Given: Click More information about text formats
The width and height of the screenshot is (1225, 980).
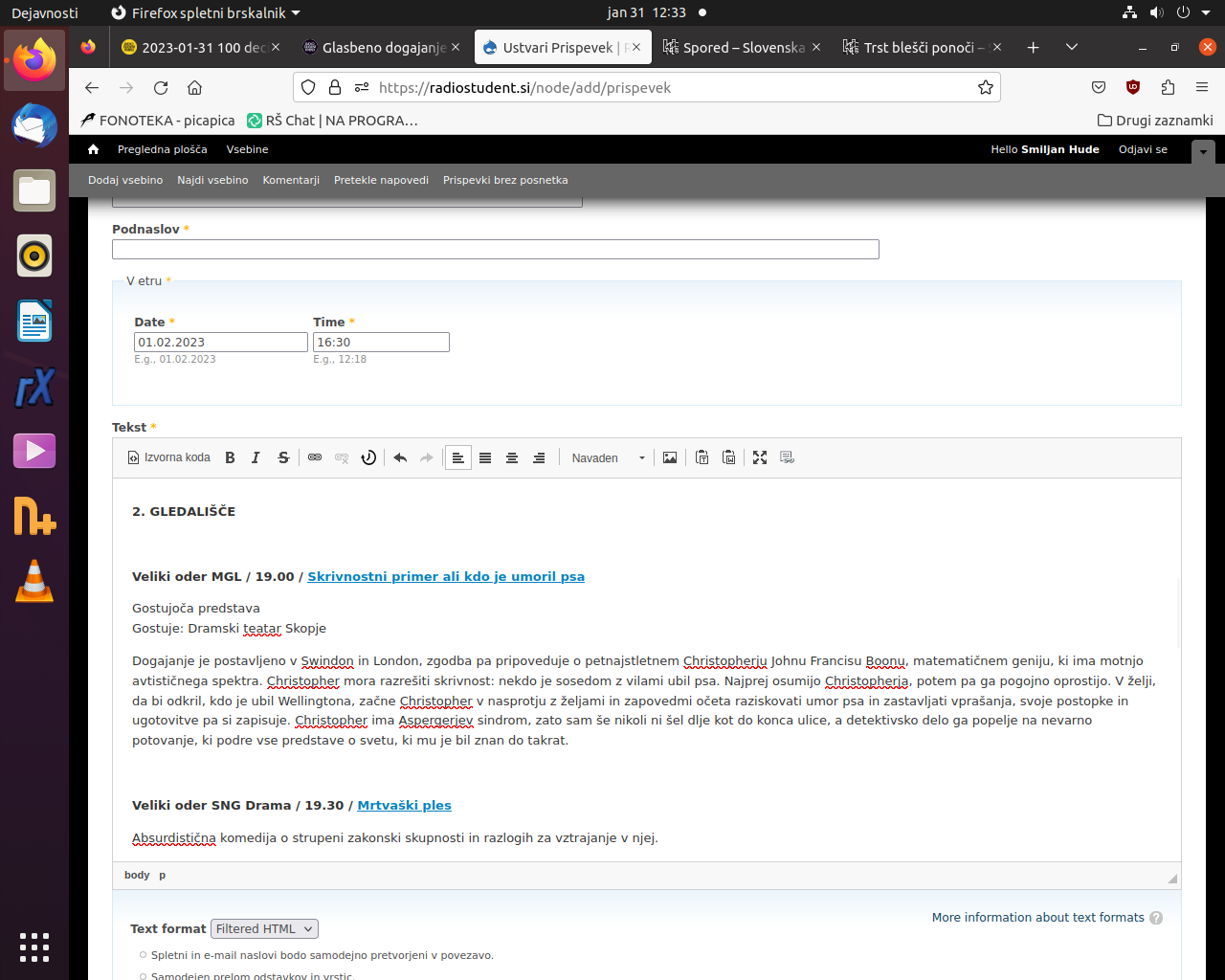Looking at the screenshot, I should click(x=1037, y=918).
